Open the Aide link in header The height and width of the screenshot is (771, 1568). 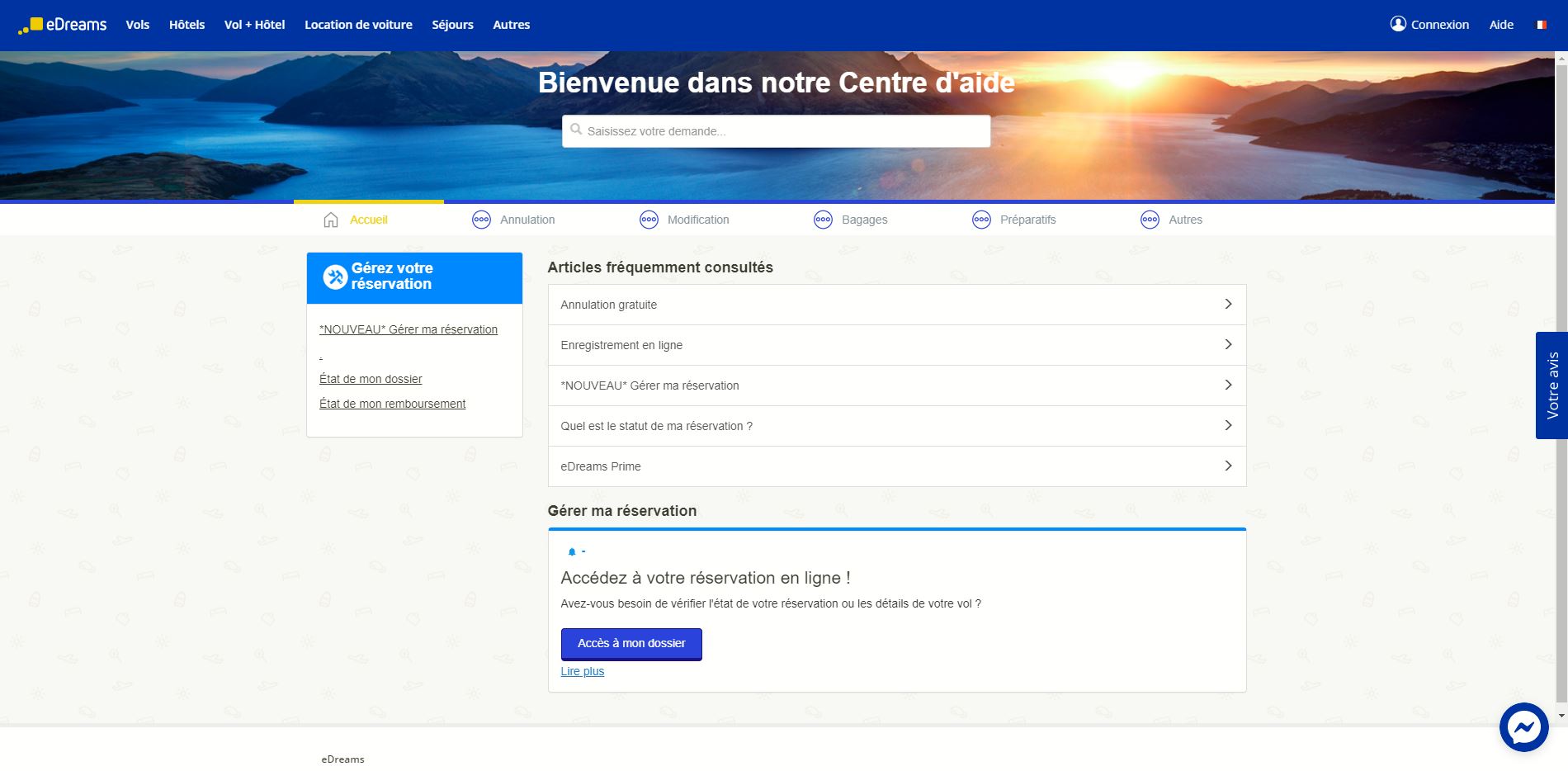coord(1501,25)
